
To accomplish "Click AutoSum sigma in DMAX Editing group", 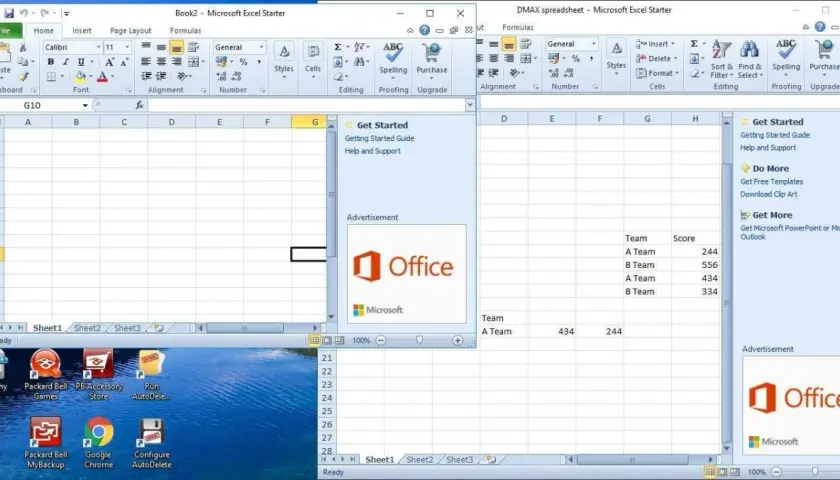I will [x=694, y=44].
